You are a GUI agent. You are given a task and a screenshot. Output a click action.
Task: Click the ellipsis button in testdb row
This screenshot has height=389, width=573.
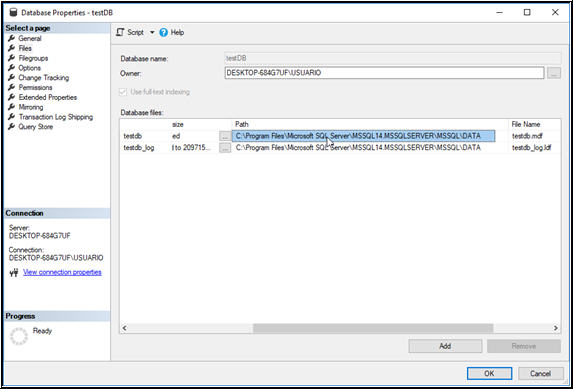(x=225, y=136)
